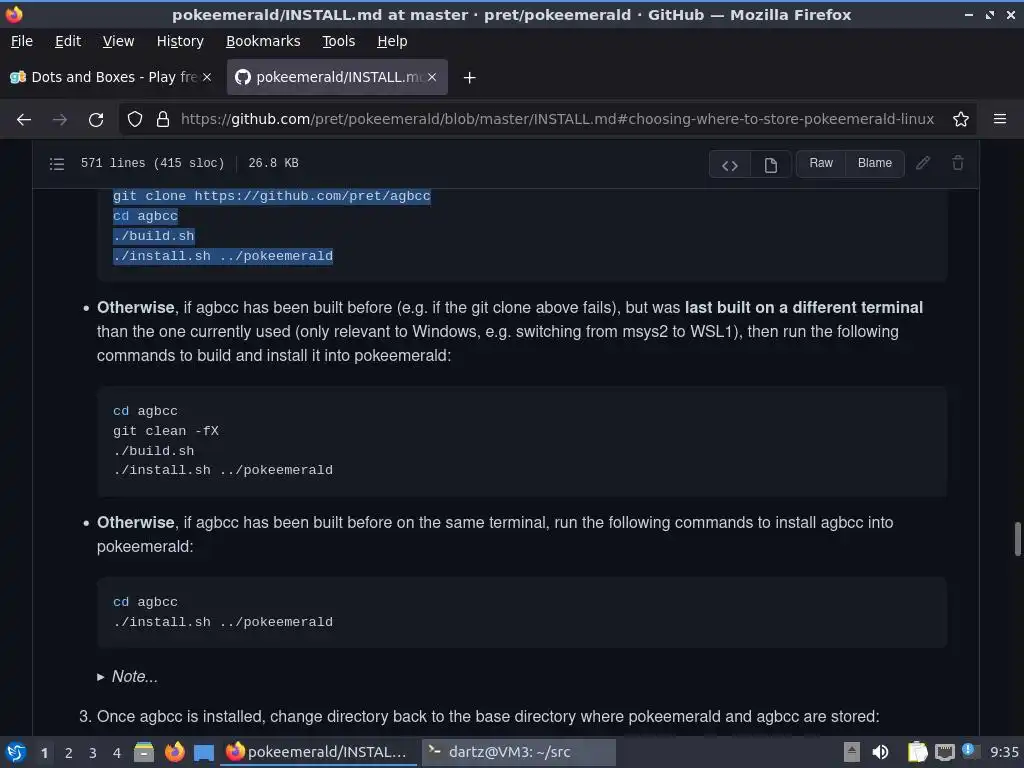1024x768 pixels.
Task: Open a new browser tab
Action: tap(469, 78)
